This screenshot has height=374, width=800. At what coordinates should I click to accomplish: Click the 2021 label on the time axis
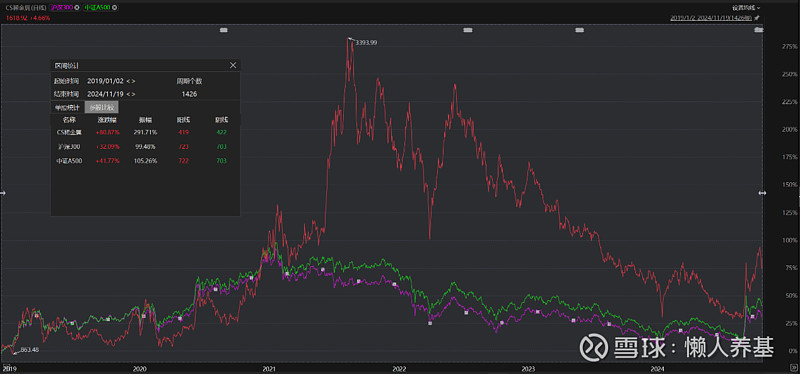point(269,368)
